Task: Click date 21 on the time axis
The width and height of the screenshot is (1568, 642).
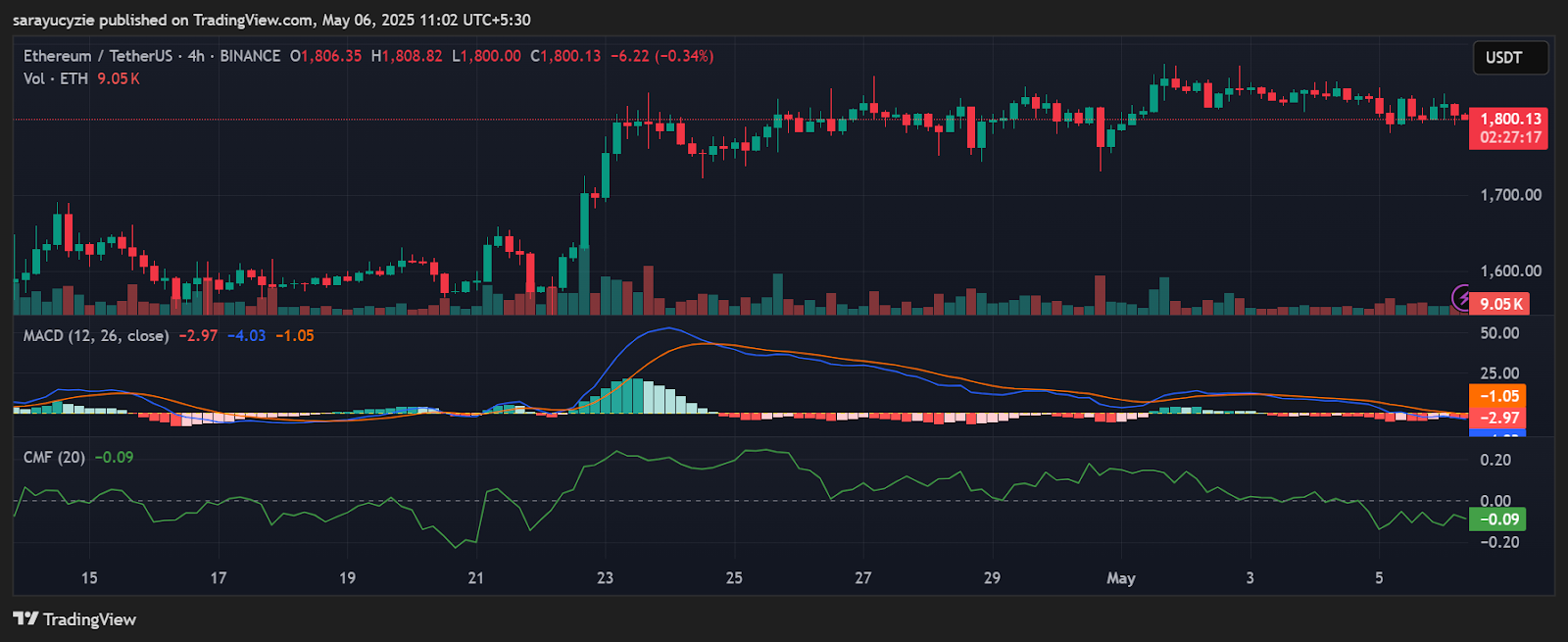Action: [476, 578]
